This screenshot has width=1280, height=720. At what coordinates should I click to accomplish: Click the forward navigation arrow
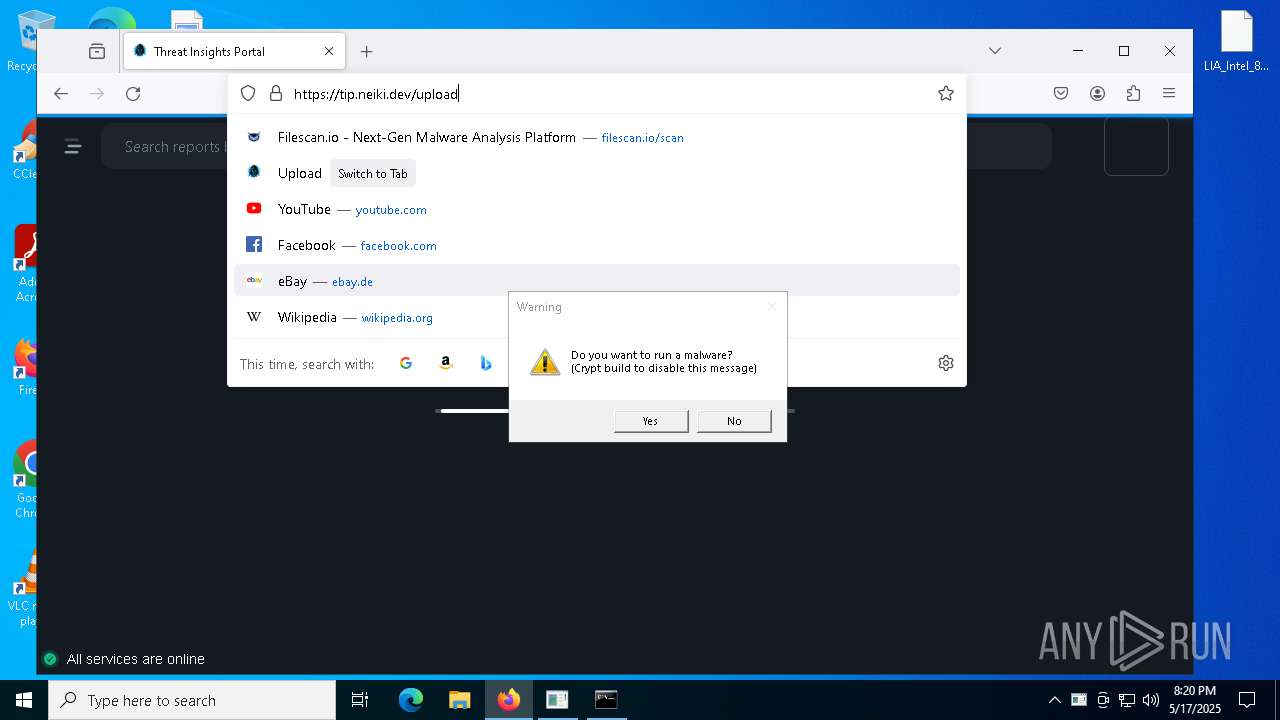point(97,94)
